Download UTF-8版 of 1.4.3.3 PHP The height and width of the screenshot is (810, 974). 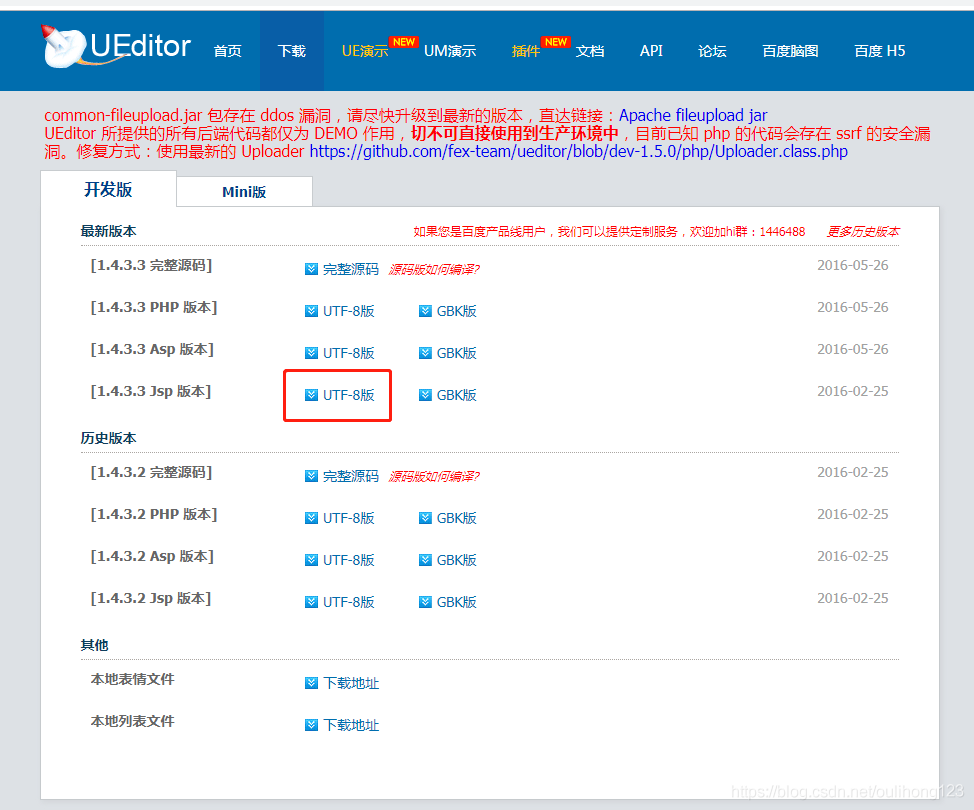click(x=349, y=311)
